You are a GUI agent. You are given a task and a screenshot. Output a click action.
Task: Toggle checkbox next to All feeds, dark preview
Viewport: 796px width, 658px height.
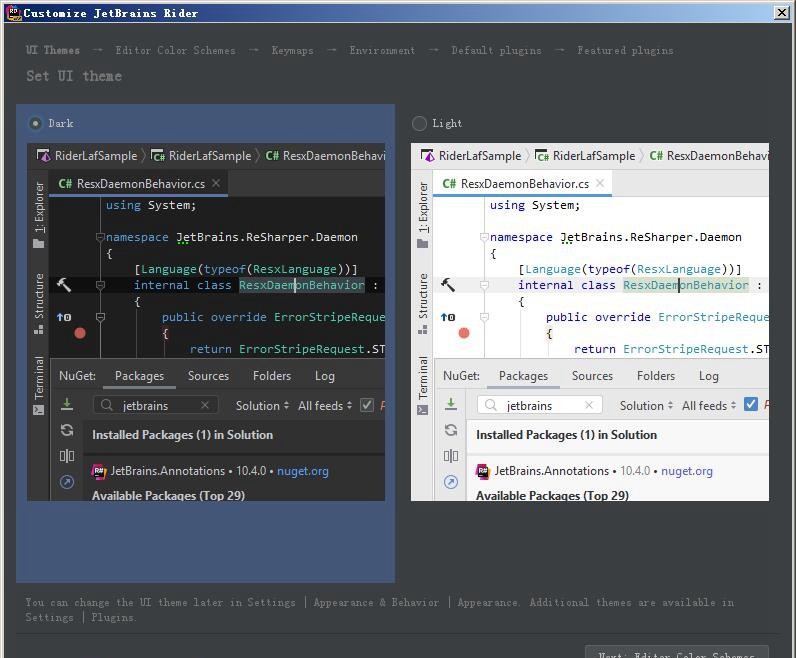[x=367, y=405]
